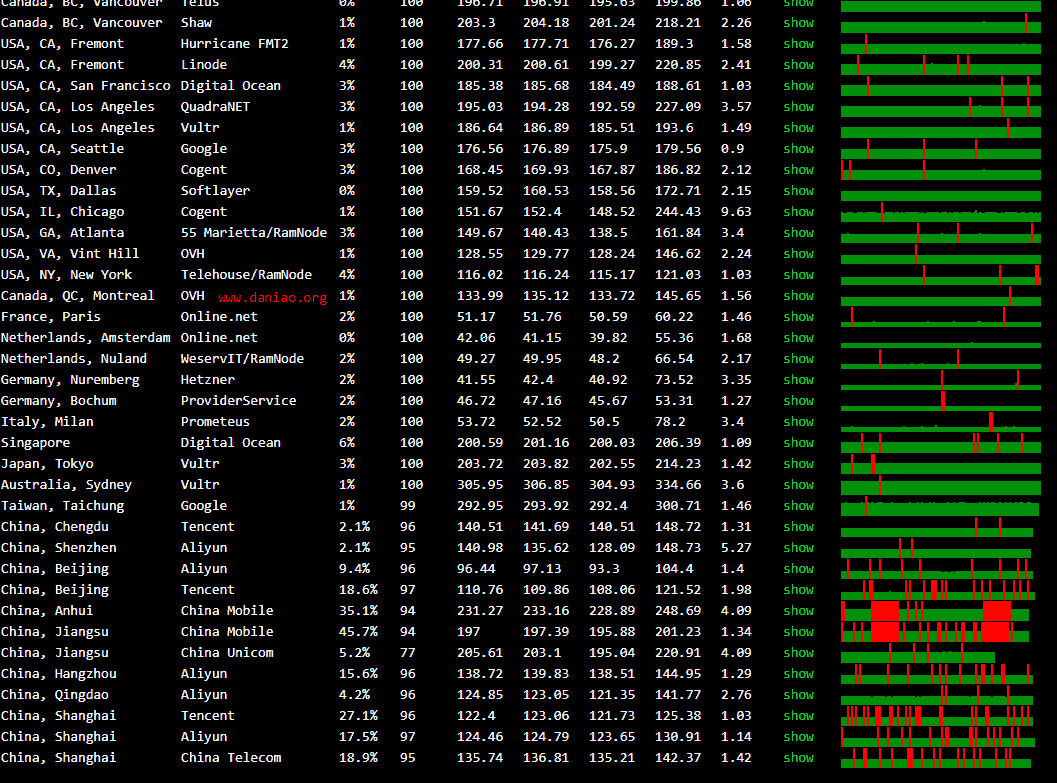This screenshot has width=1057, height=783.
Task: Open show link for Chicago Cogent
Action: 799,212
